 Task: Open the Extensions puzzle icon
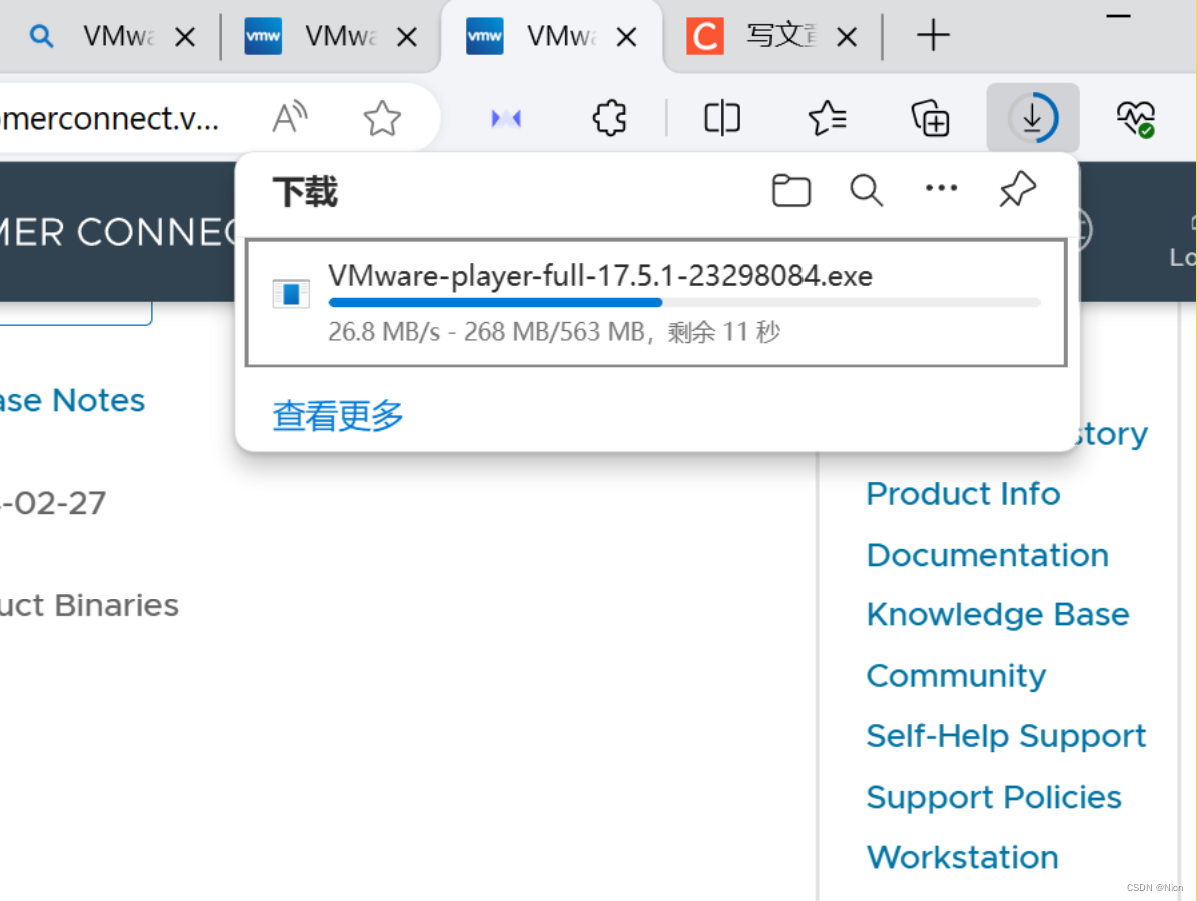608,117
